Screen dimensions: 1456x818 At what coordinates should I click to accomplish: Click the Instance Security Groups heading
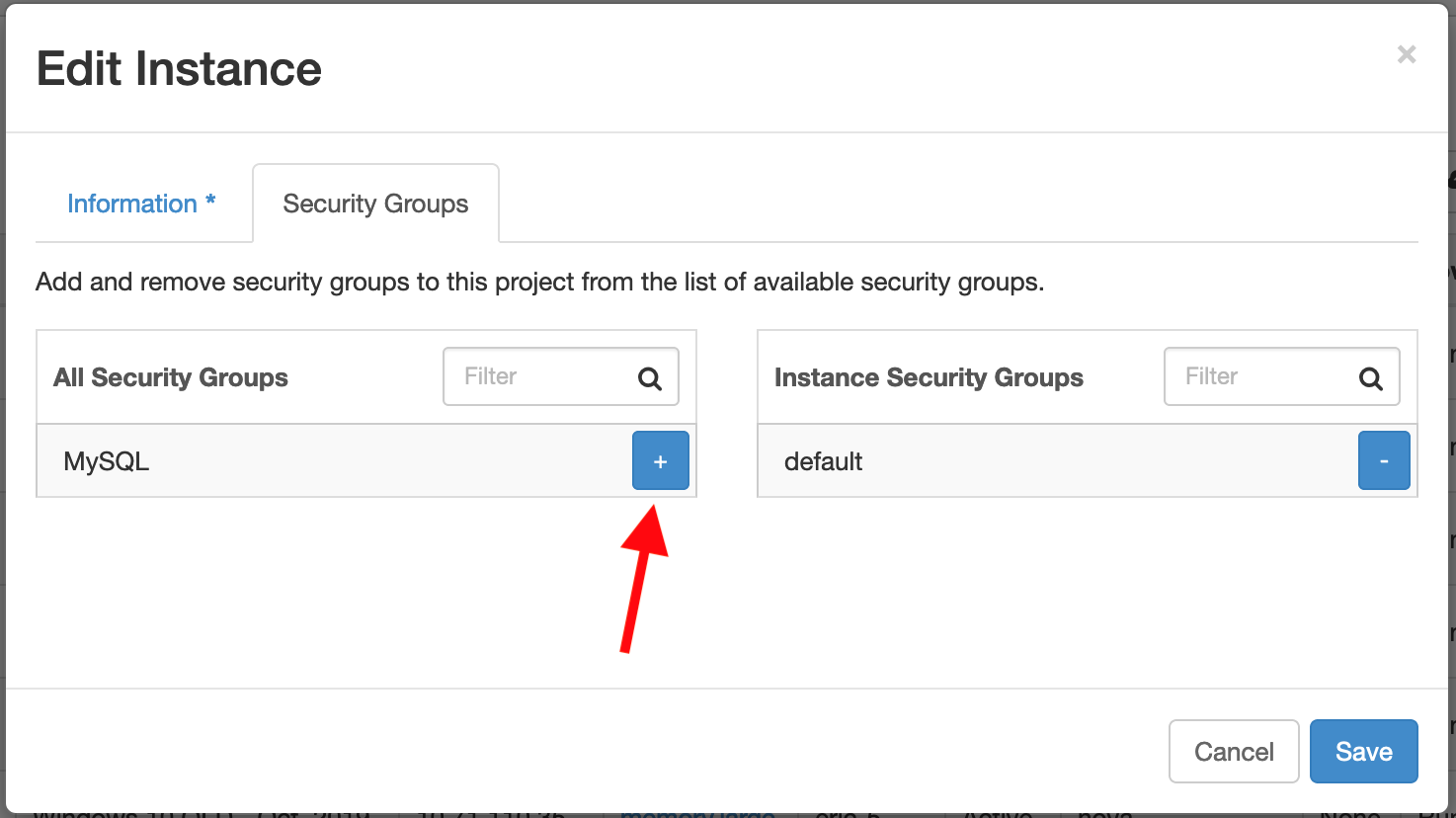pyautogui.click(x=929, y=377)
